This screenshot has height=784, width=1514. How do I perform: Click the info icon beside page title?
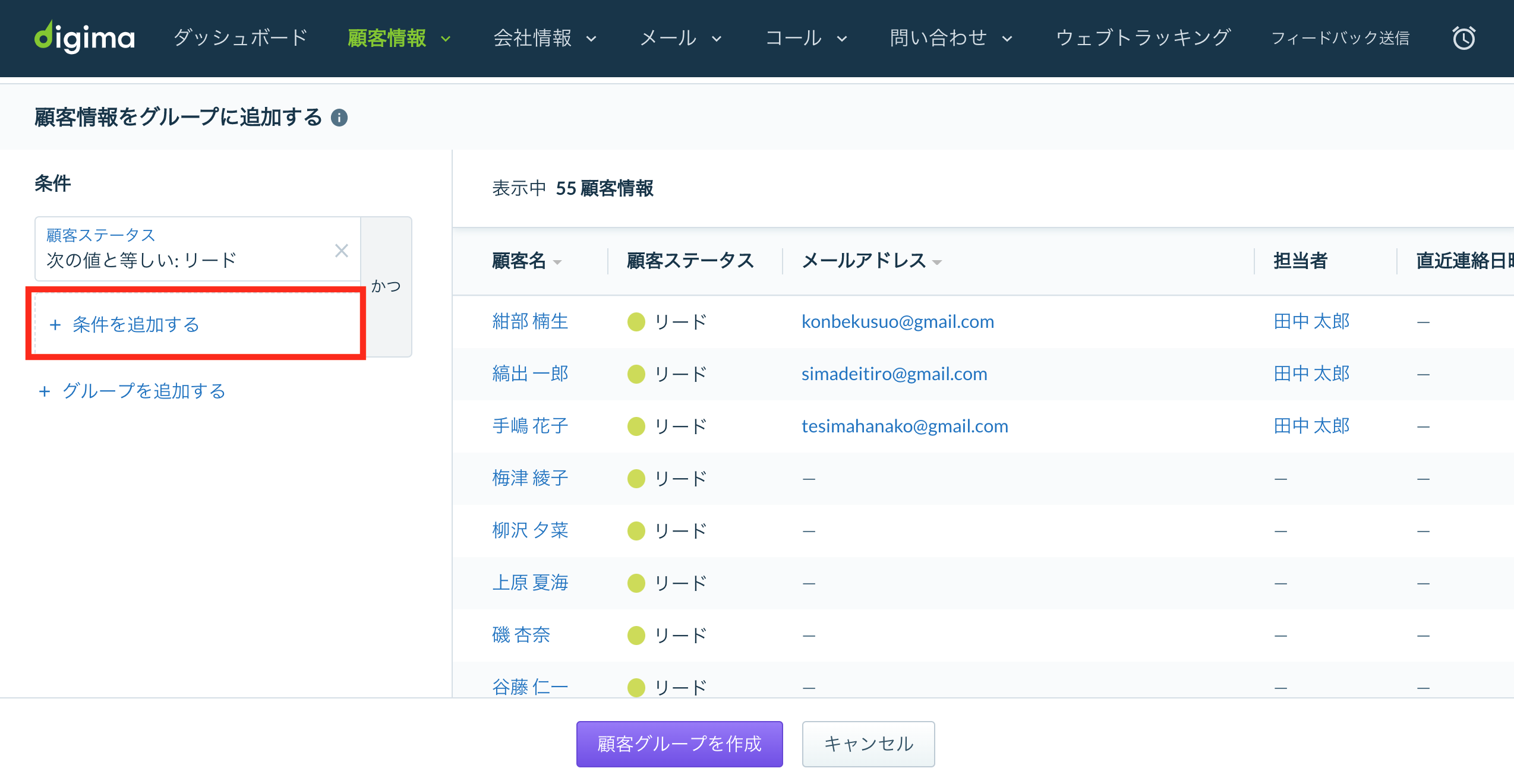(x=339, y=118)
